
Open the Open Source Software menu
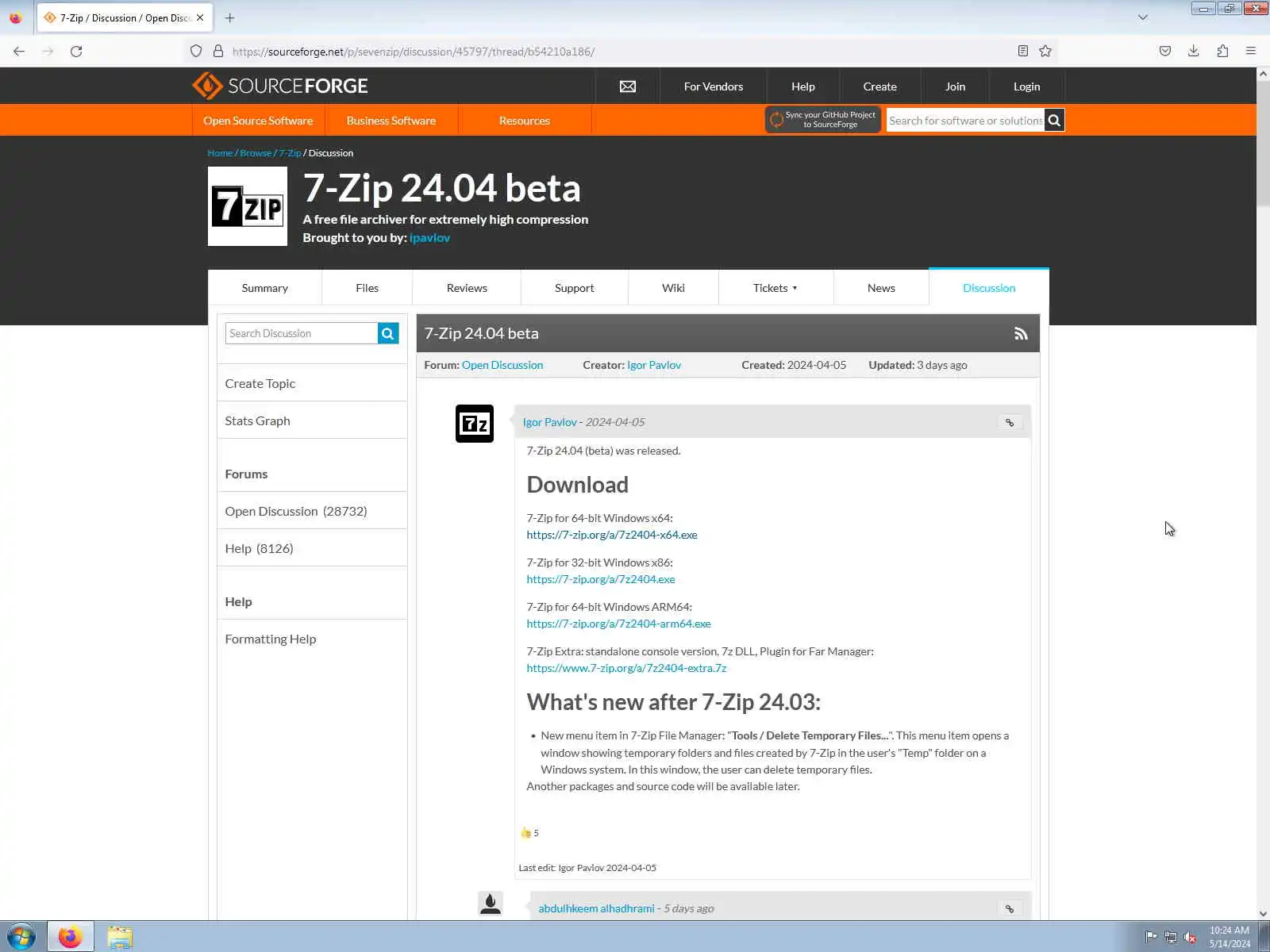click(x=258, y=121)
